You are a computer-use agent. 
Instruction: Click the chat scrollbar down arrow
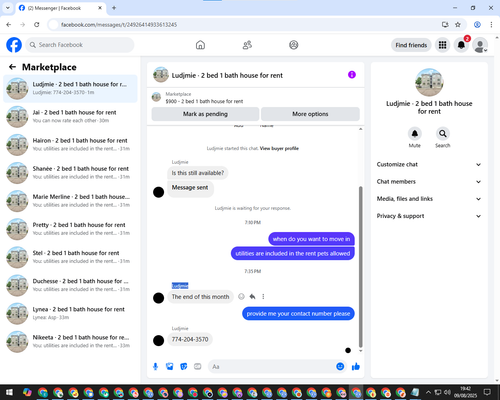click(x=360, y=351)
